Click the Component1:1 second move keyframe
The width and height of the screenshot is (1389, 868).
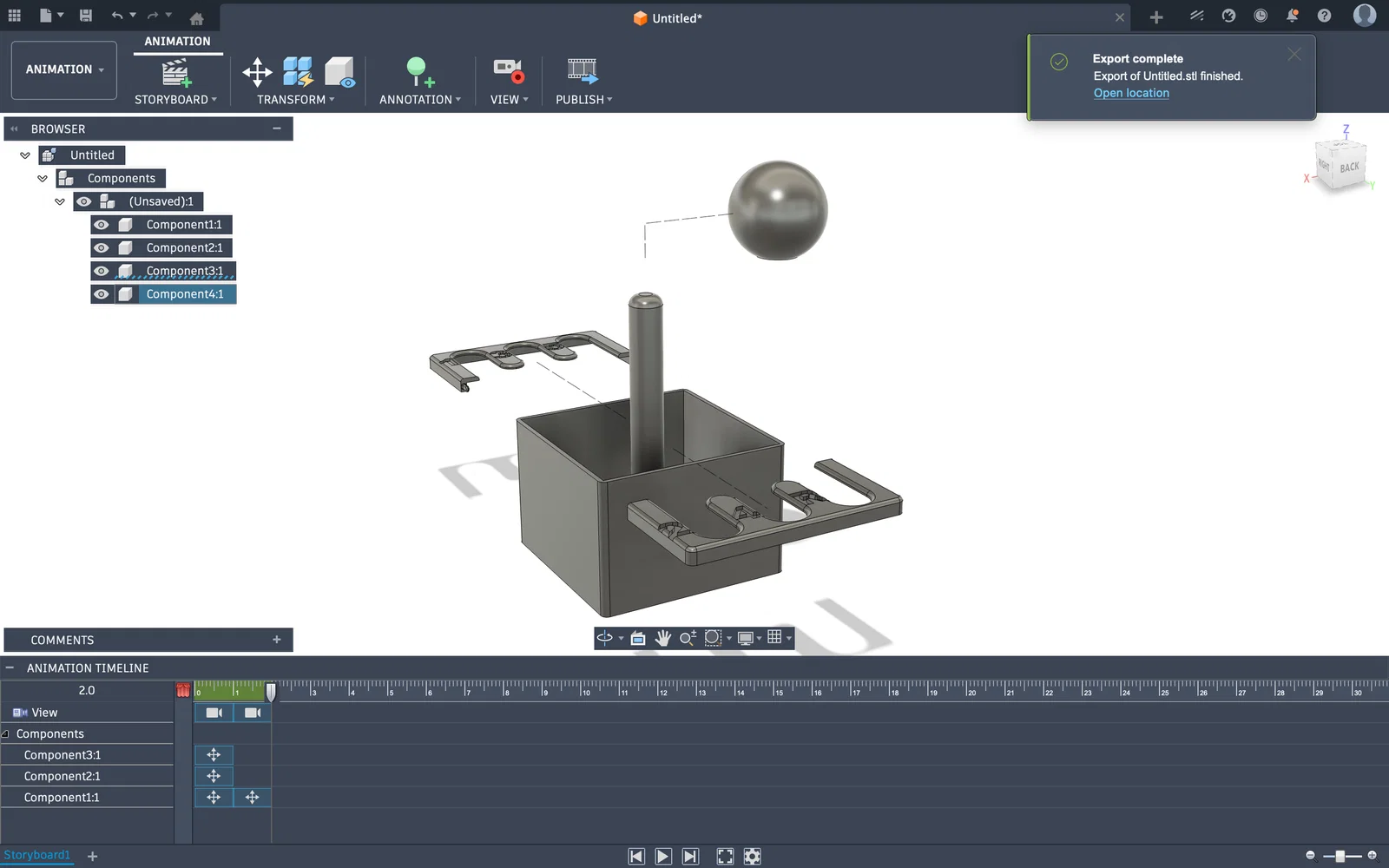click(x=253, y=798)
